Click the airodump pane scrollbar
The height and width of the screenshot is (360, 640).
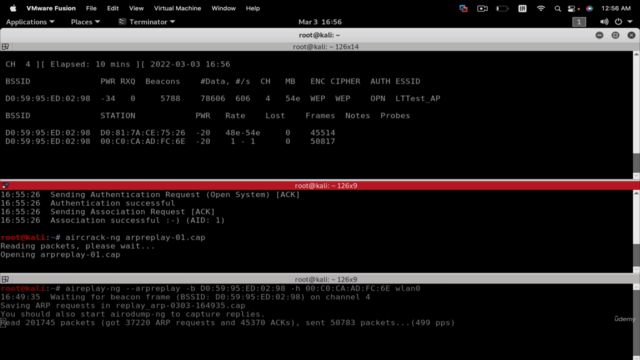pyautogui.click(x=636, y=115)
